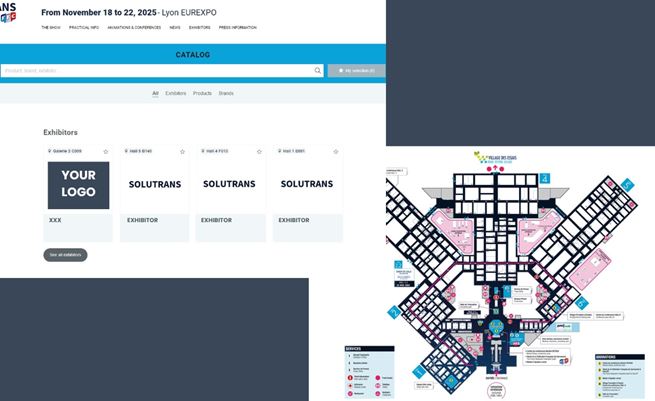Open the Solutrans logo on Hall 5 card
Viewport: 655px width, 401px height.
[x=155, y=184]
